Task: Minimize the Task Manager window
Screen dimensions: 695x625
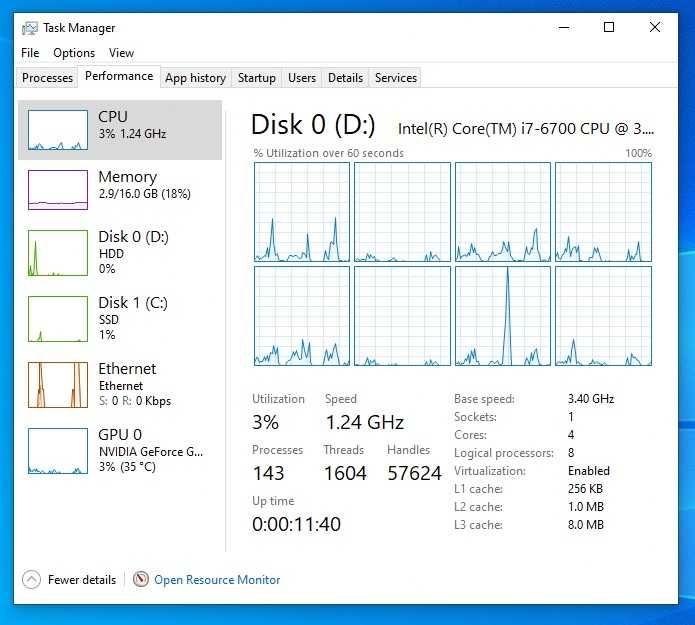Action: click(564, 27)
